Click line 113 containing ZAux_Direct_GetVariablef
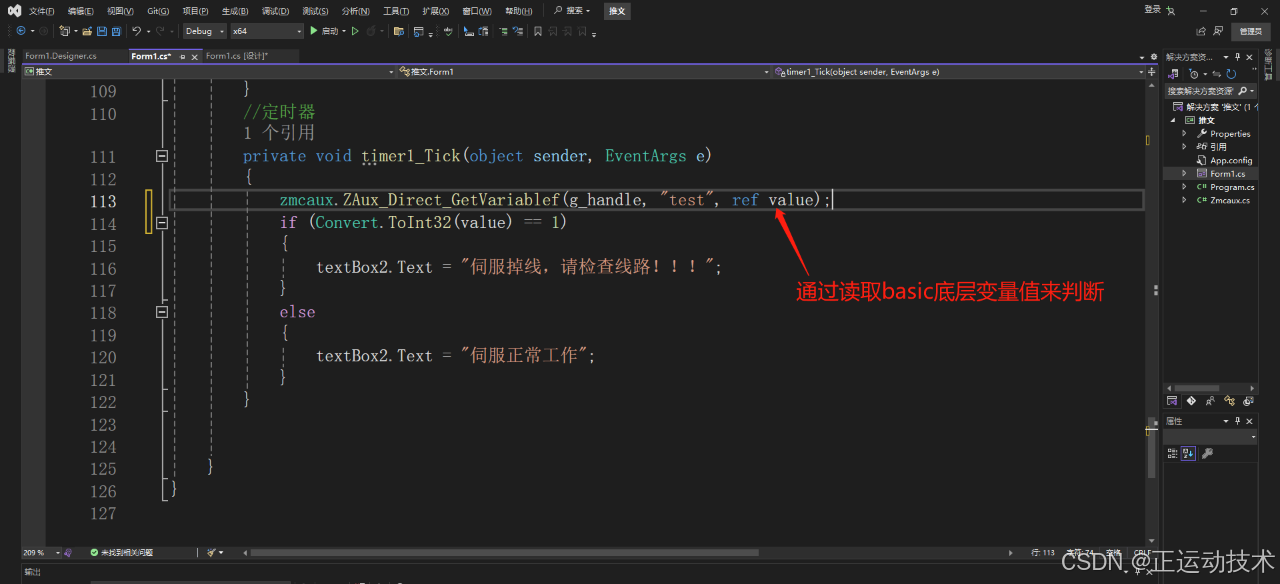 [656, 200]
